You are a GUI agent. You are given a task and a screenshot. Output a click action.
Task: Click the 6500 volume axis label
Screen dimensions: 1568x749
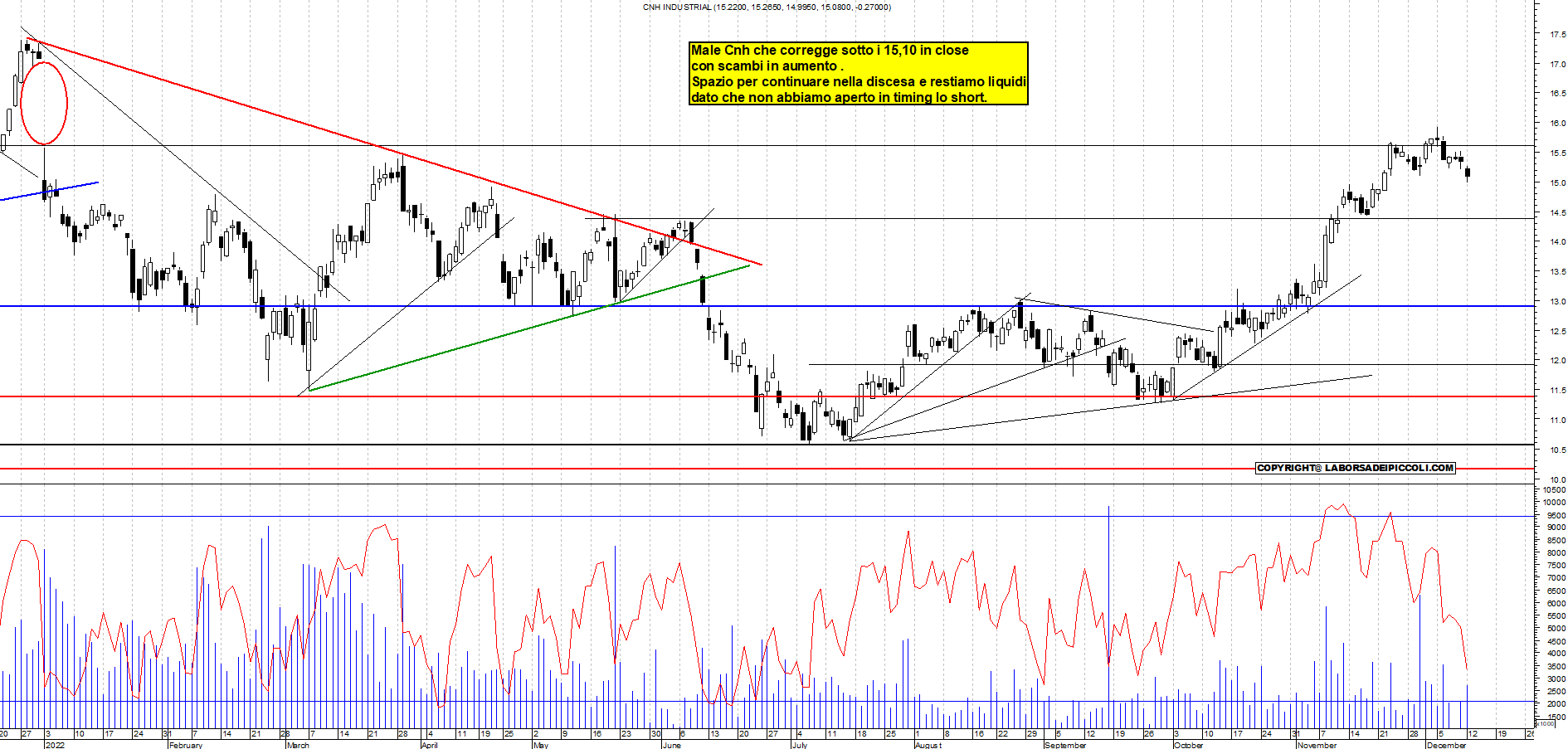1556,591
